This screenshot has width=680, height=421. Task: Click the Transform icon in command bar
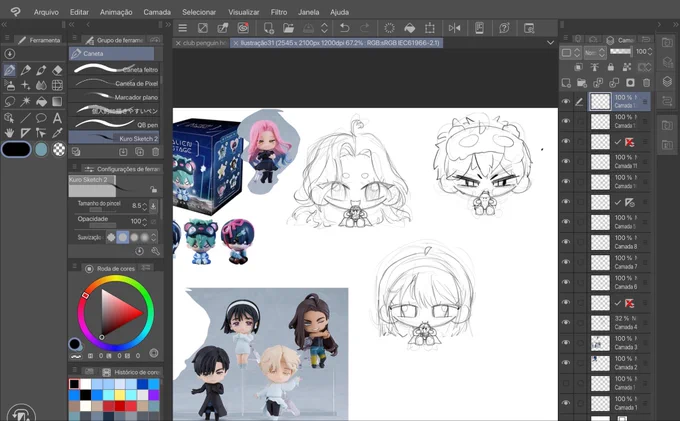[x=430, y=28]
